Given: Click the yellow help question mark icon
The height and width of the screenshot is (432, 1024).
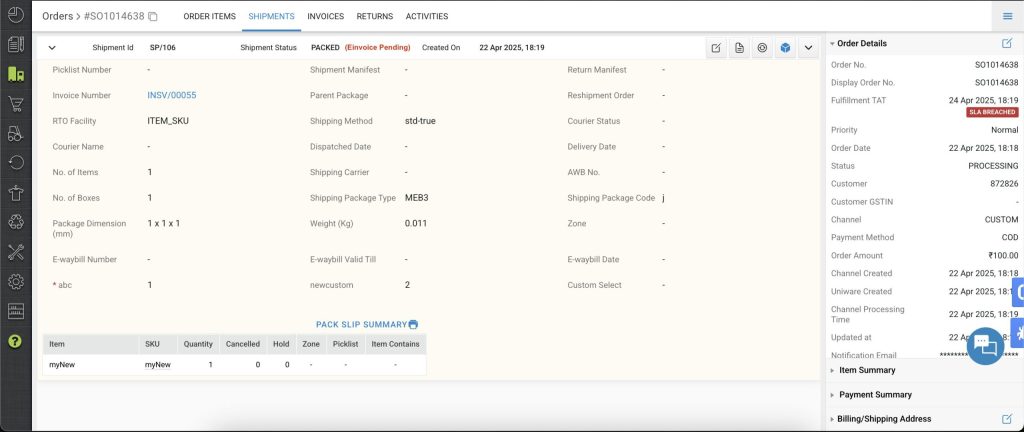Looking at the screenshot, I should click(15, 341).
